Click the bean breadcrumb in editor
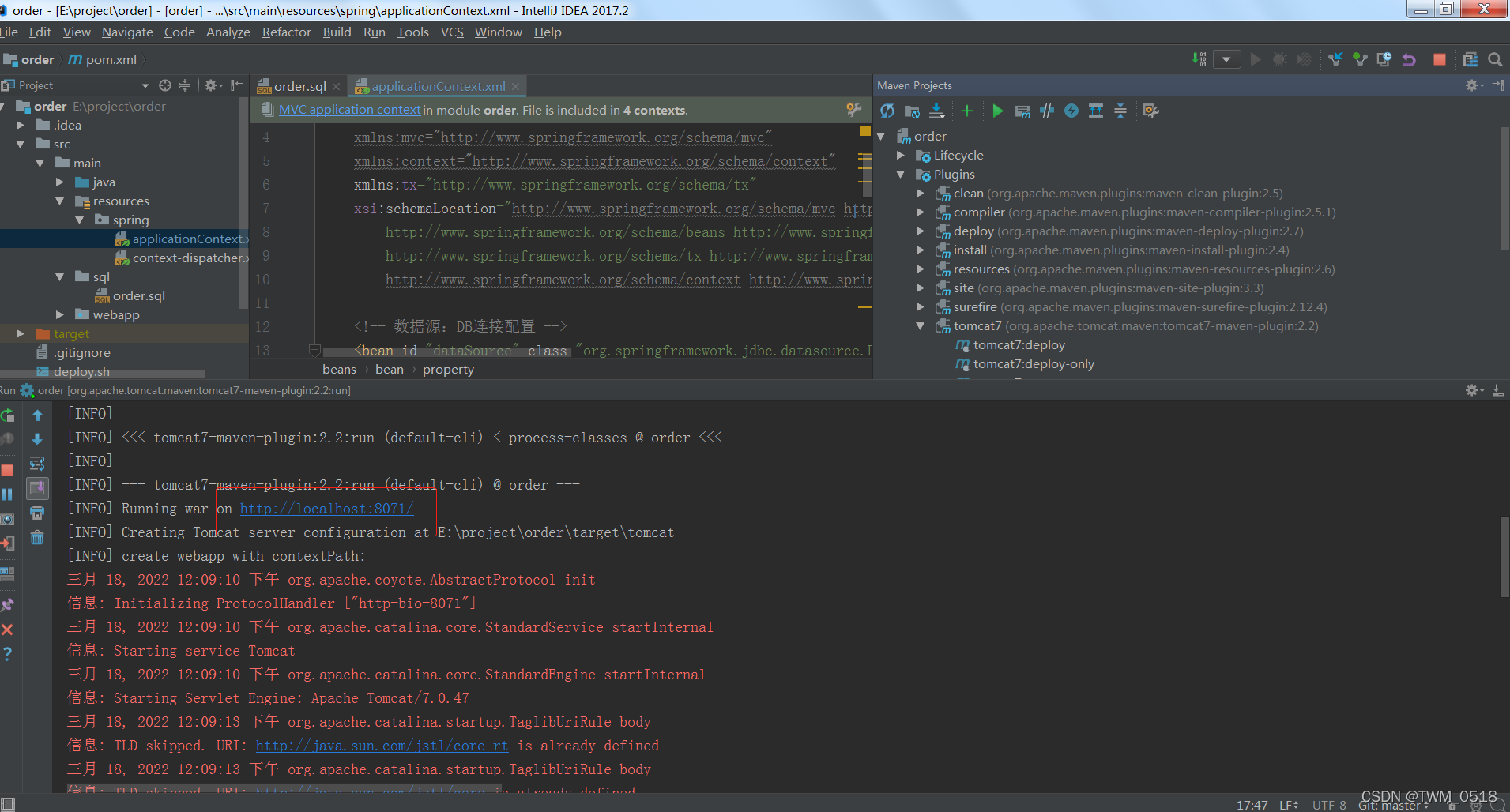The width and height of the screenshot is (1510, 812). (x=390, y=370)
